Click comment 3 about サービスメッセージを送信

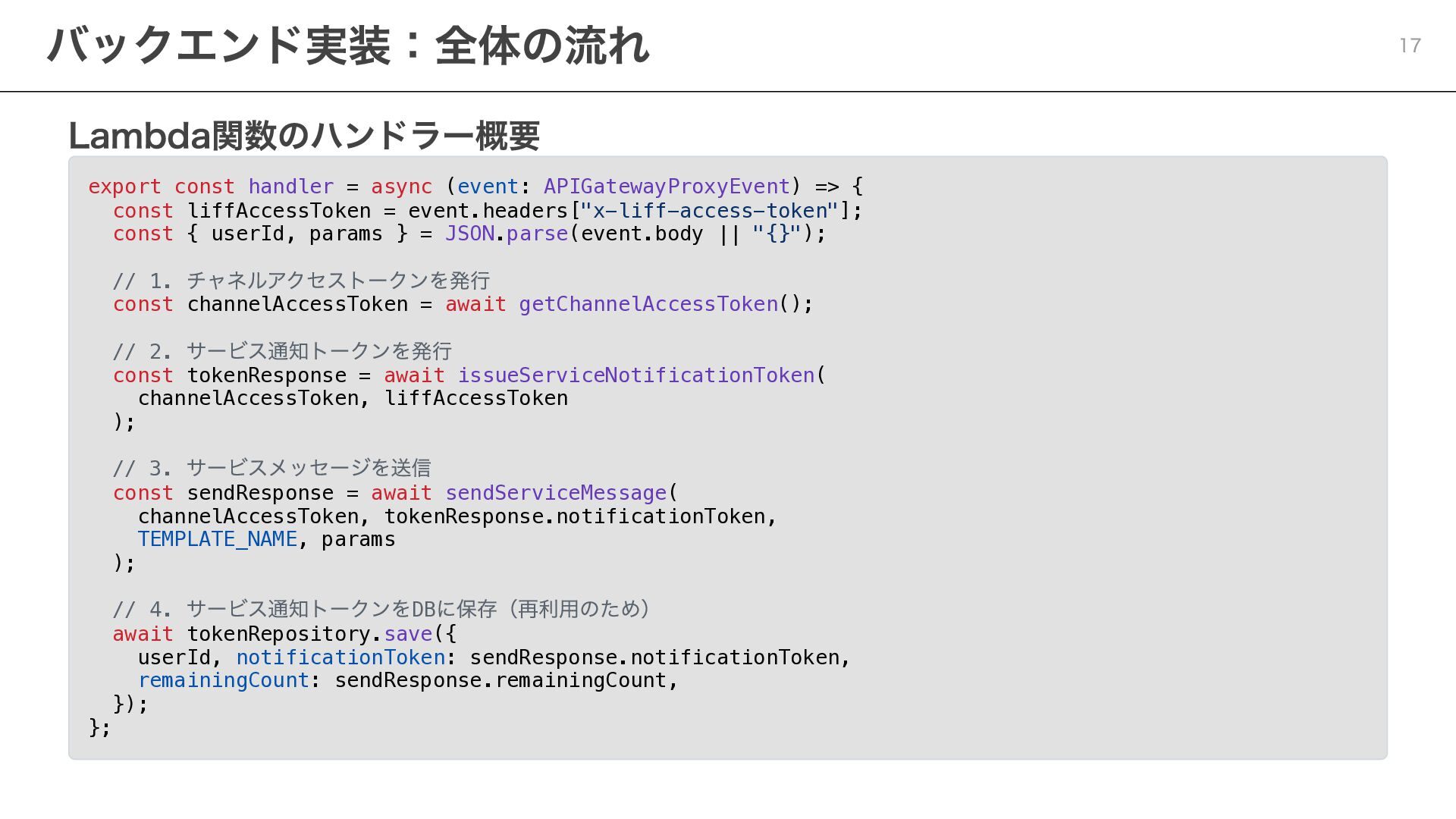271,469
